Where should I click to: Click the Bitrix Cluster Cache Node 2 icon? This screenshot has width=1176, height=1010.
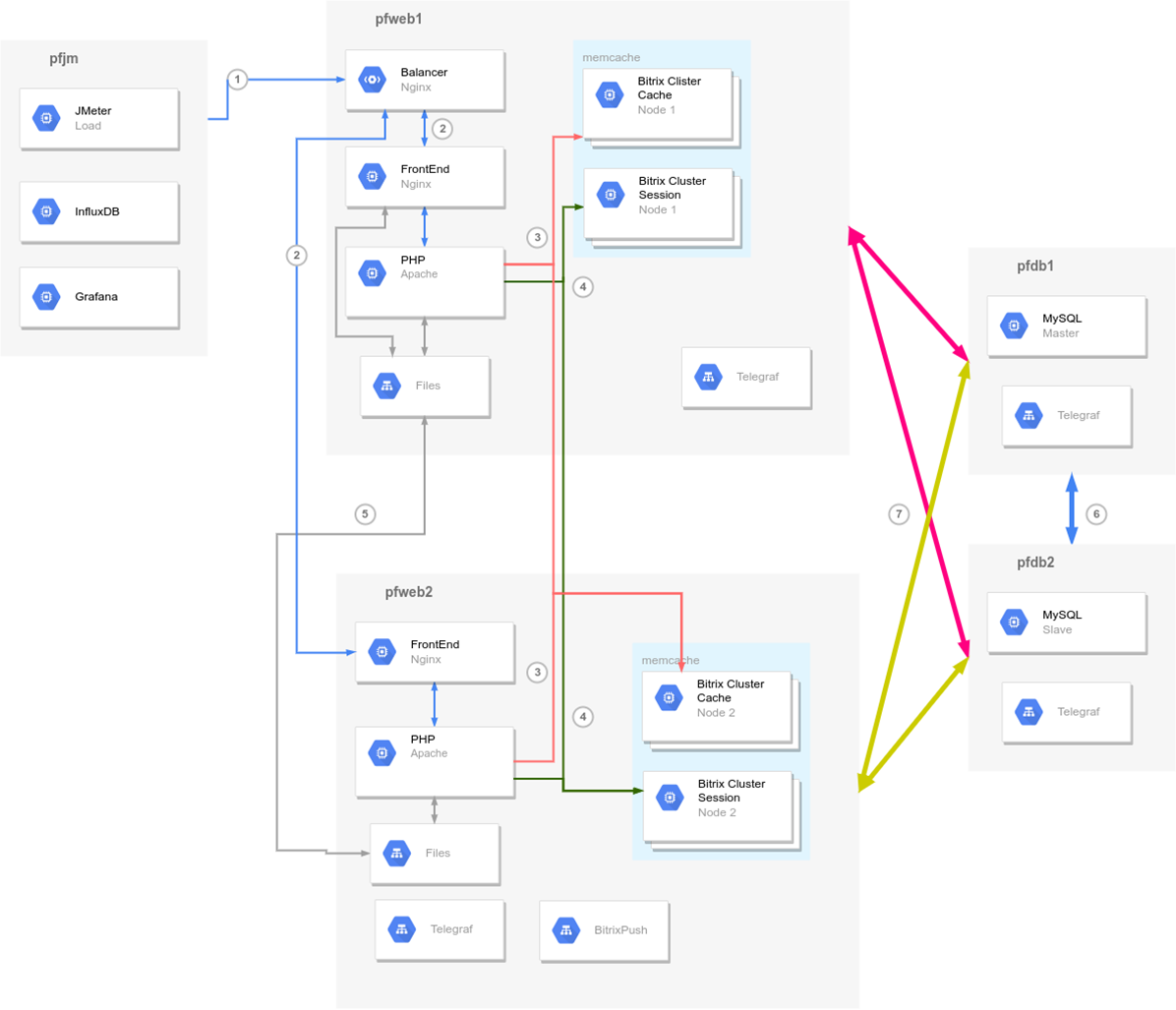[x=669, y=698]
